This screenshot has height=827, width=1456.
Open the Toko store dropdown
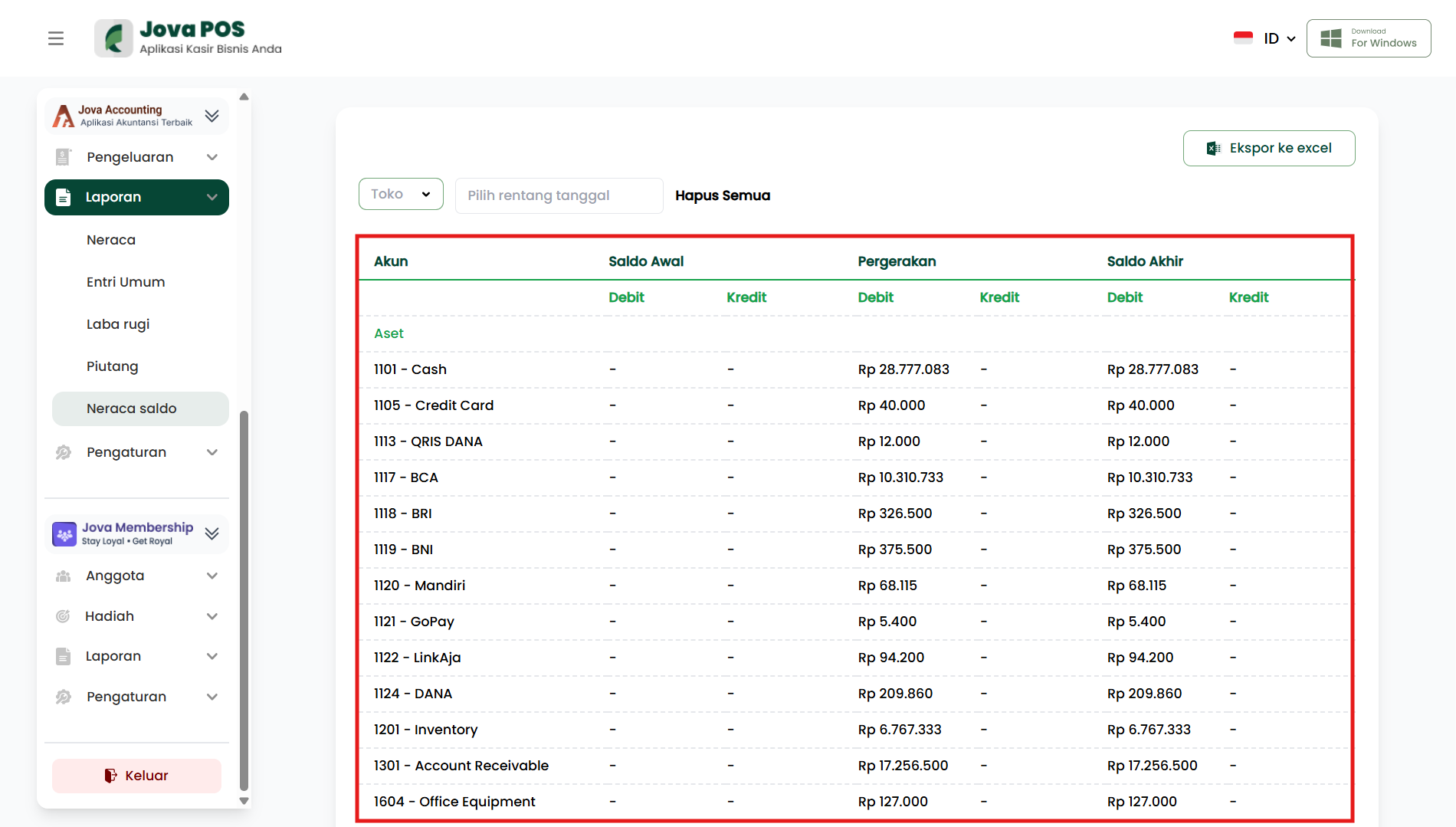pos(400,195)
